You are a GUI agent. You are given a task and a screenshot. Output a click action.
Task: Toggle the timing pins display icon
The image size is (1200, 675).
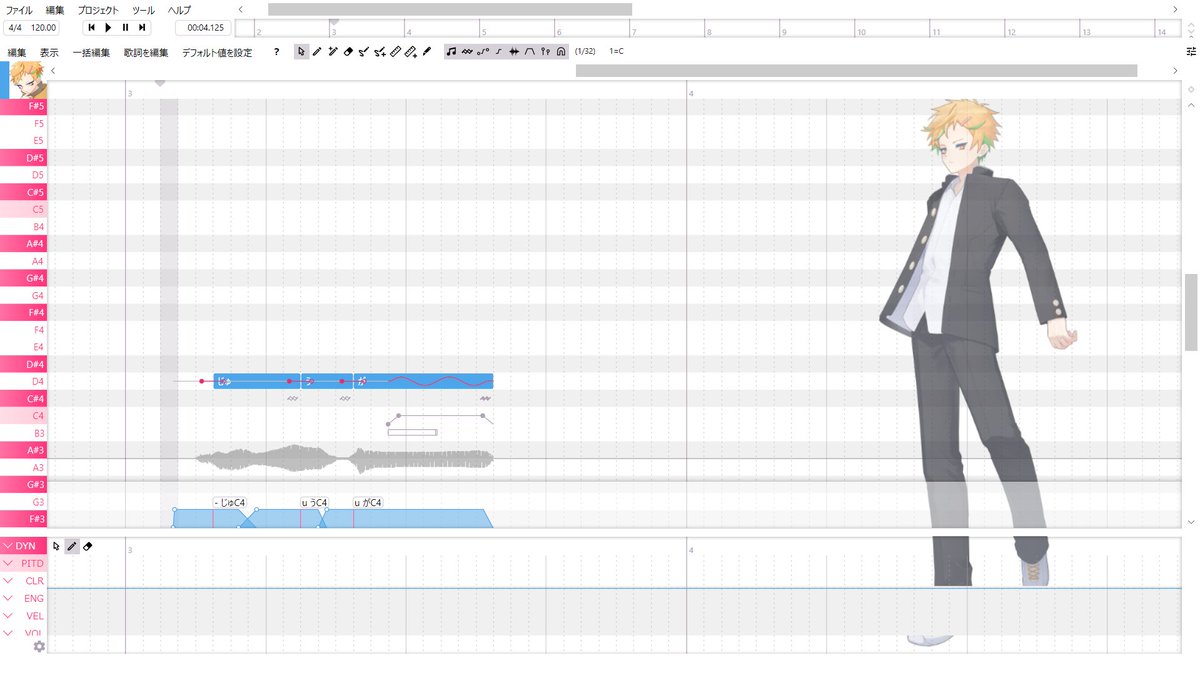click(x=545, y=51)
